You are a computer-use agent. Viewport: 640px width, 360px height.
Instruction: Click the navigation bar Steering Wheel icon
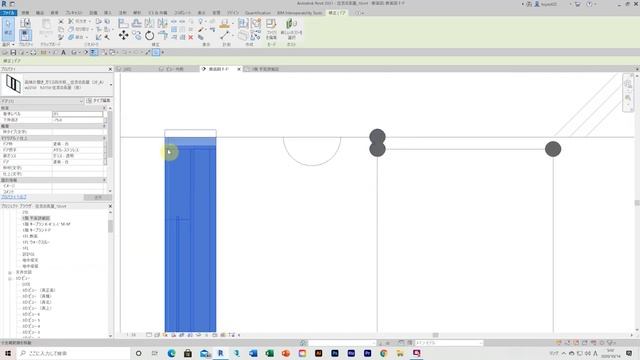click(x=628, y=84)
